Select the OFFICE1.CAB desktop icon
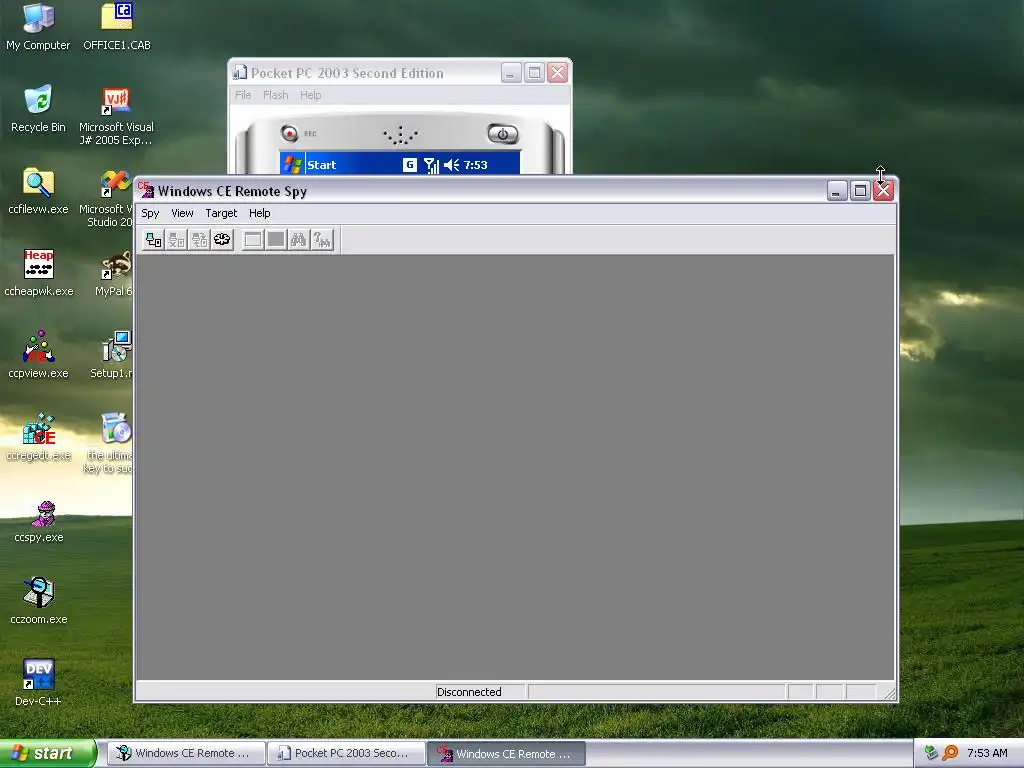This screenshot has height=768, width=1024. [x=117, y=27]
